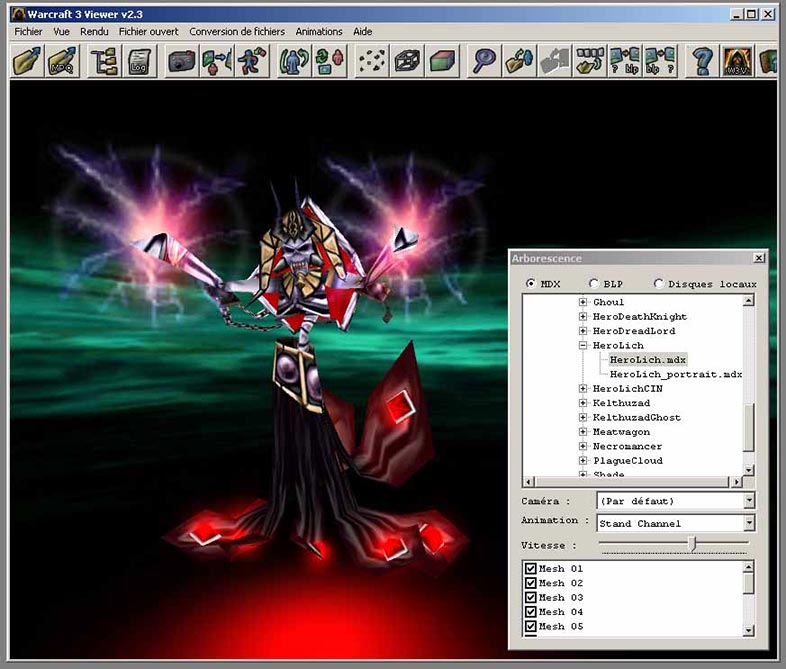Uncheck the Mesh 01 checkbox

(530, 569)
